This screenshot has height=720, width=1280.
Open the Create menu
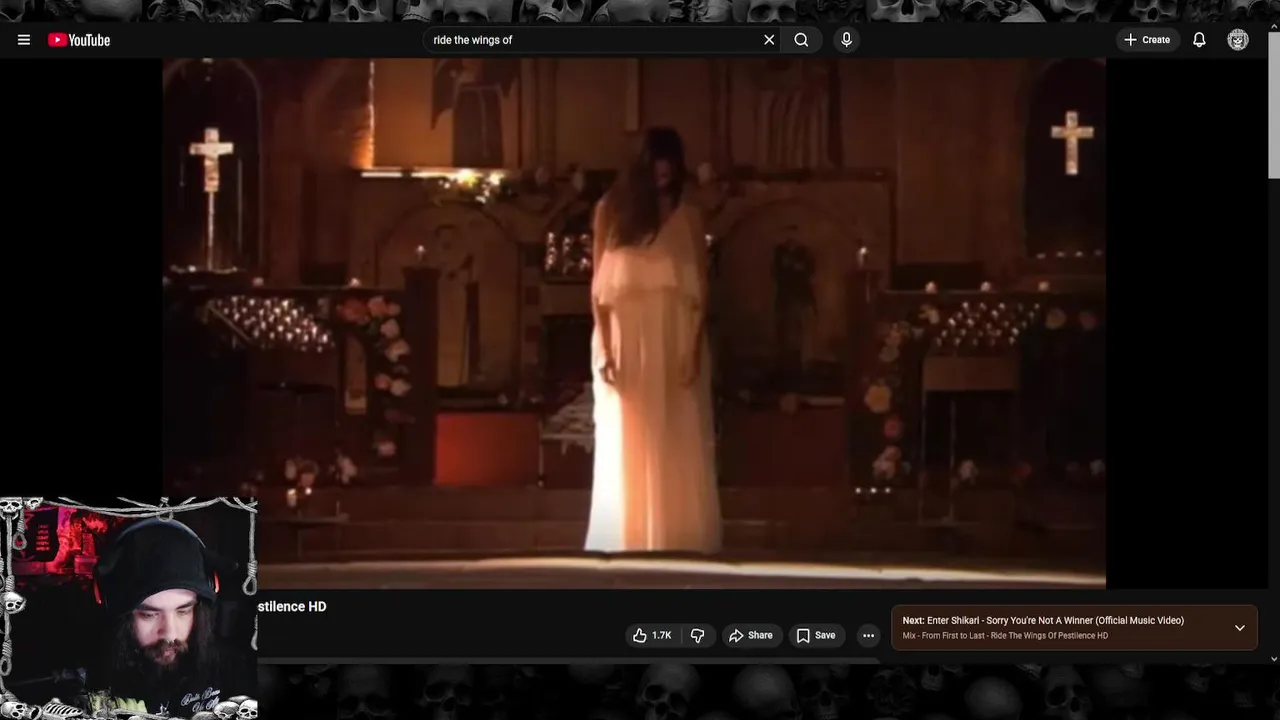1147,40
